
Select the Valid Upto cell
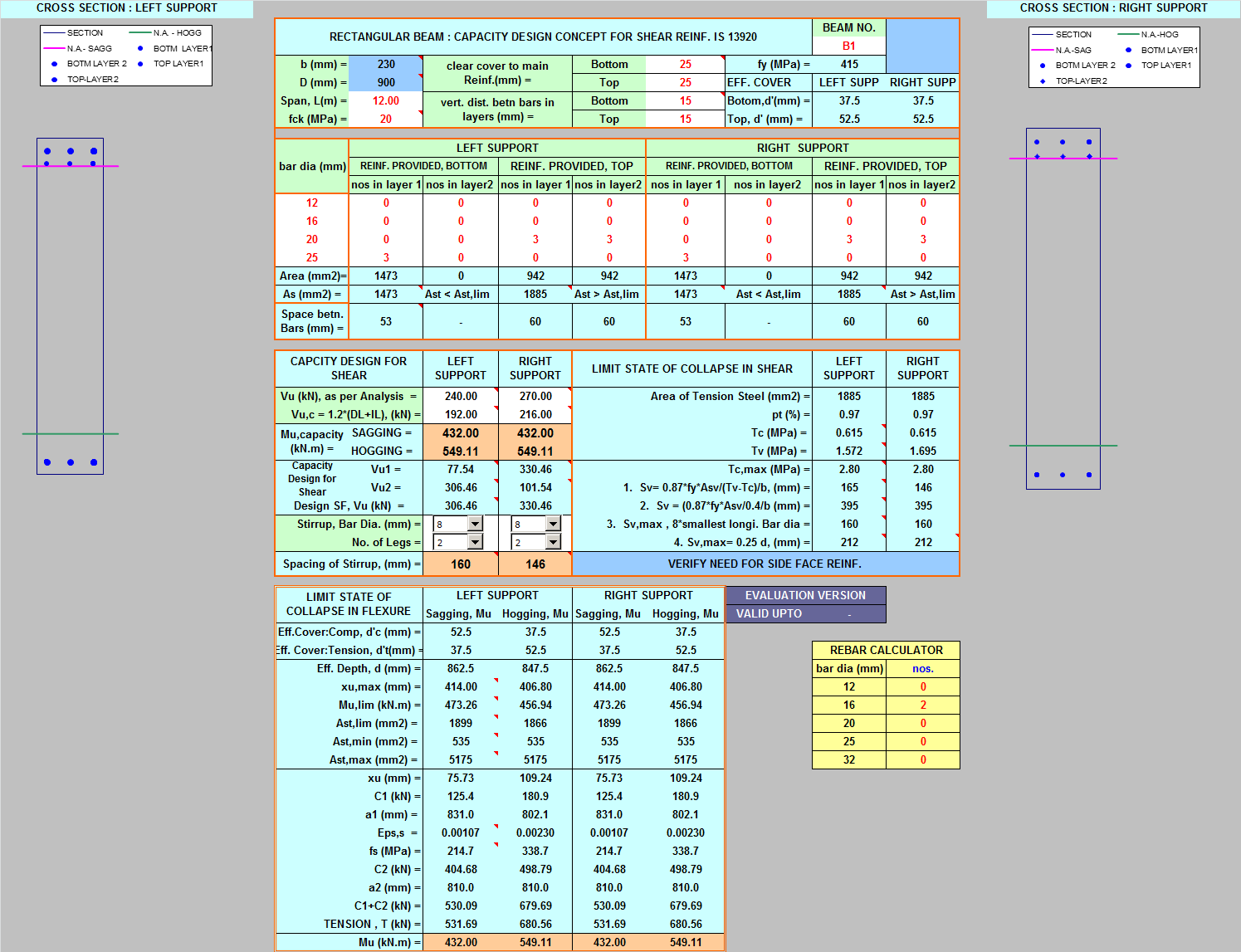[x=848, y=613]
